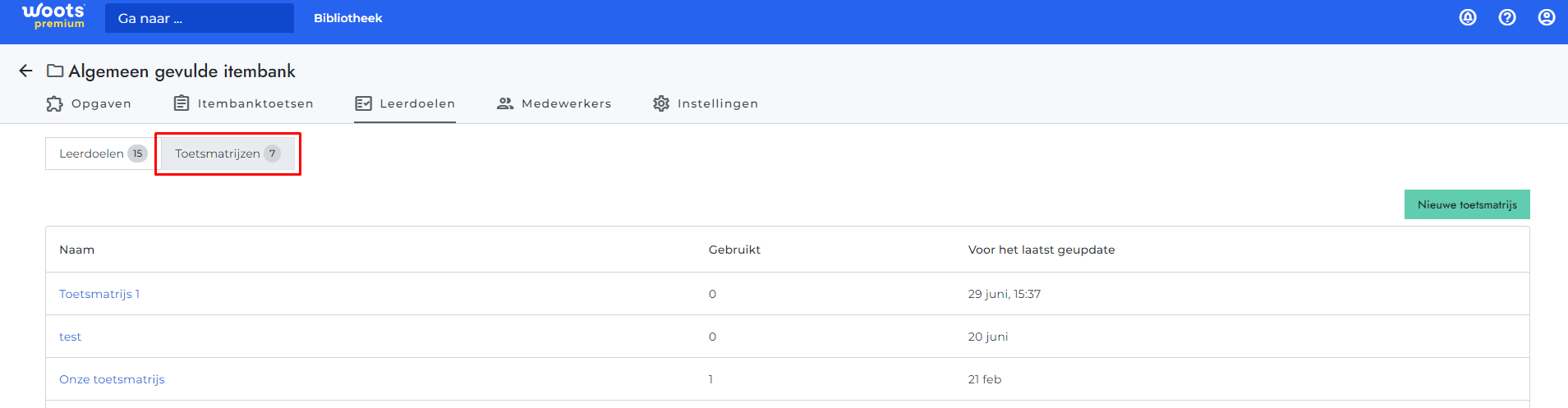
Task: Click the Medewerkers people icon
Action: (505, 103)
